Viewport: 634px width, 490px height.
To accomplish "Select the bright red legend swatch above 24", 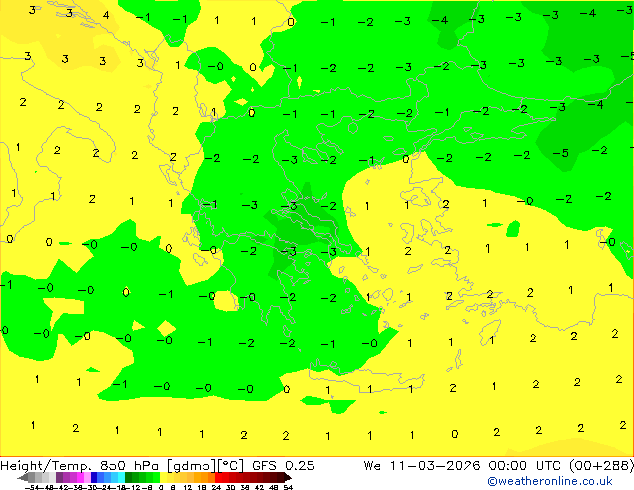I will [x=218, y=477].
